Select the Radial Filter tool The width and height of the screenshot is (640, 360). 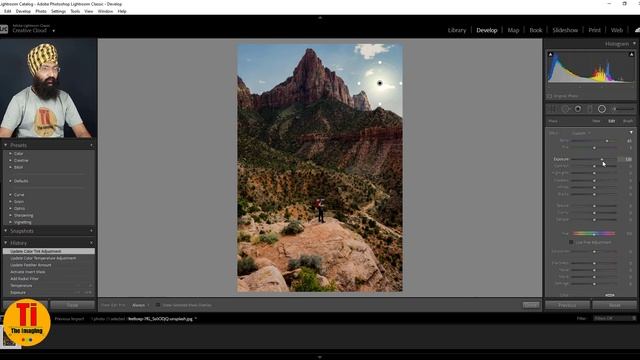point(602,109)
